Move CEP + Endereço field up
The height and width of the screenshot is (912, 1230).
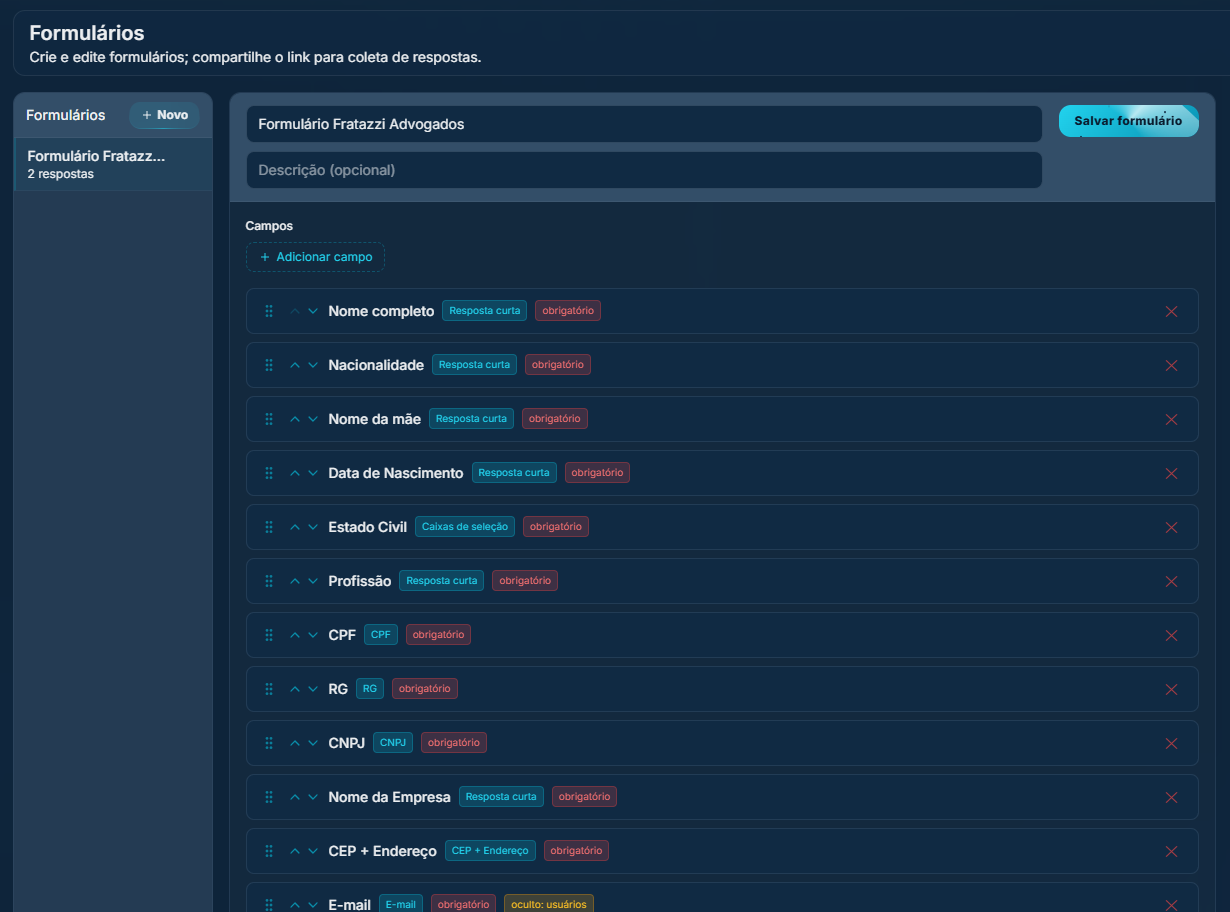coord(295,851)
